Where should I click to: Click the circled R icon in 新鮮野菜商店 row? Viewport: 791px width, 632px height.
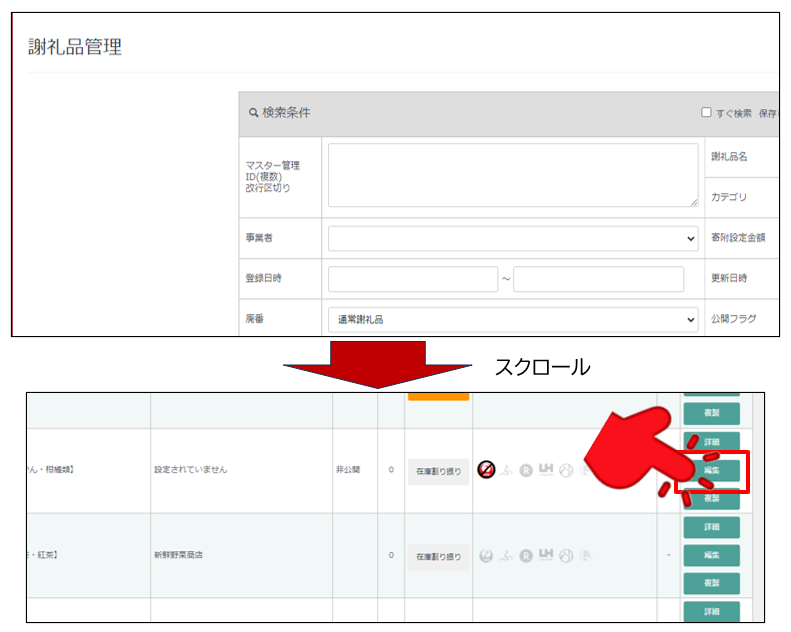tap(526, 556)
